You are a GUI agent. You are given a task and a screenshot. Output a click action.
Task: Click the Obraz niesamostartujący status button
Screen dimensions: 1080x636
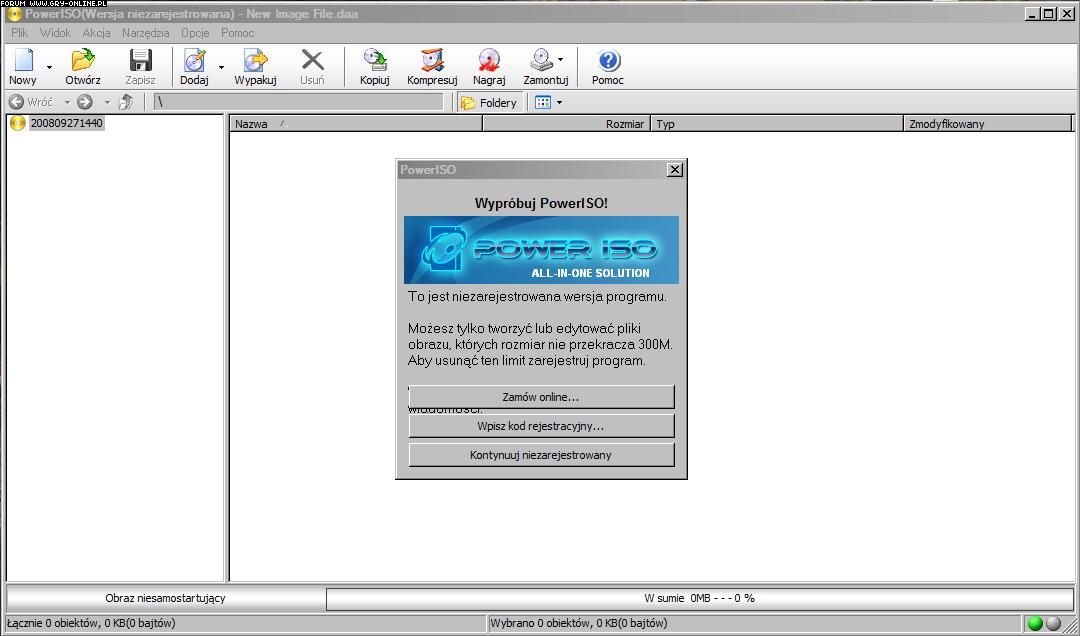click(x=165, y=598)
